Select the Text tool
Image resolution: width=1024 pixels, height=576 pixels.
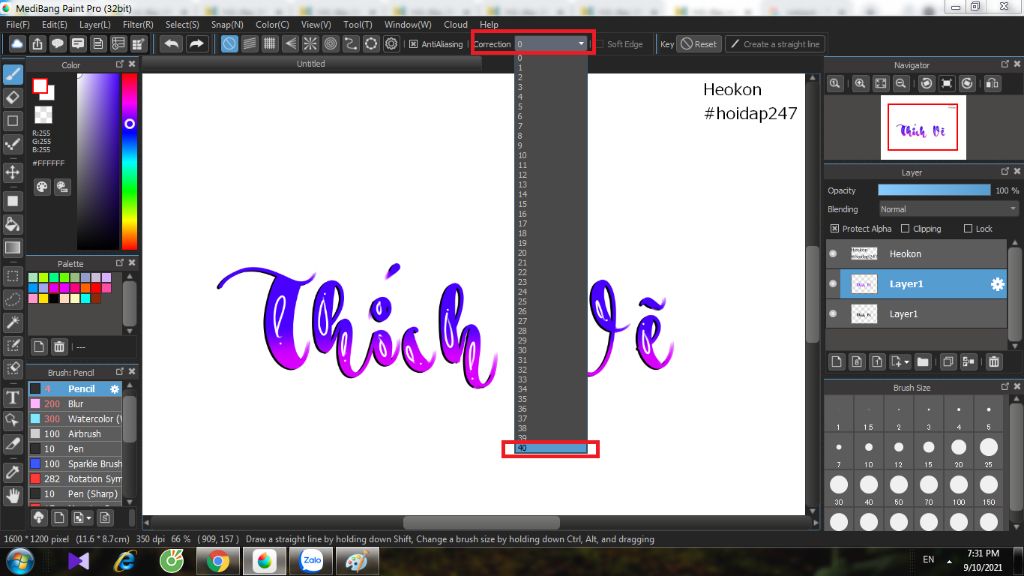point(12,397)
